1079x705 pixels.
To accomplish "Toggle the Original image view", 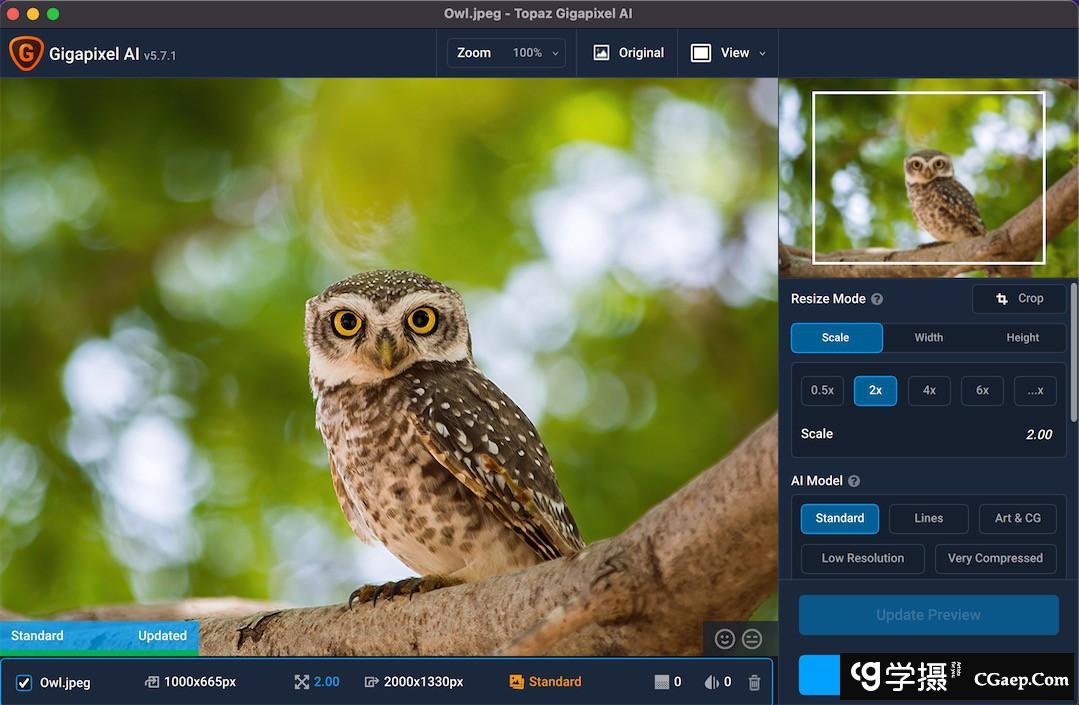I will (x=628, y=53).
